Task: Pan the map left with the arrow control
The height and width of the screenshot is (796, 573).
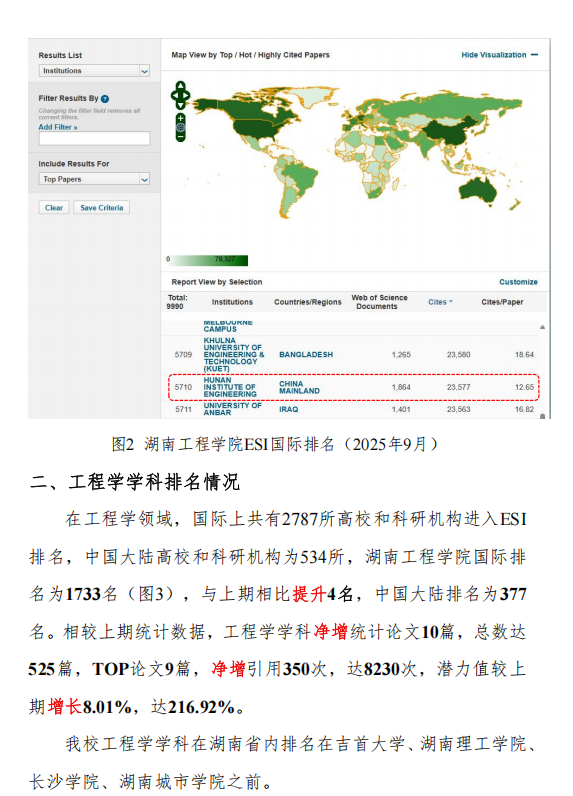Action: point(175,95)
